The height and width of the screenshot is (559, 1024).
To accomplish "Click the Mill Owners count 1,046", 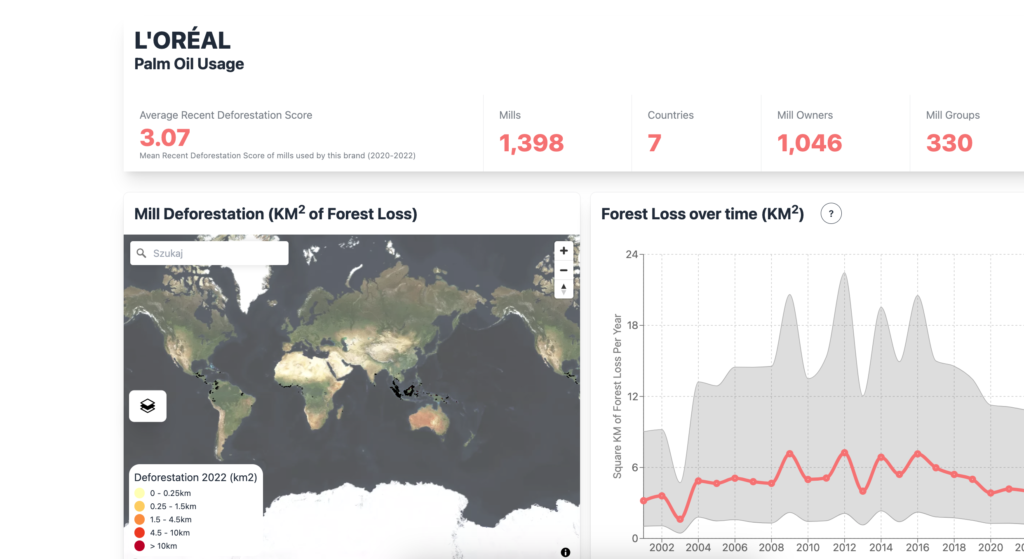I will [x=809, y=142].
